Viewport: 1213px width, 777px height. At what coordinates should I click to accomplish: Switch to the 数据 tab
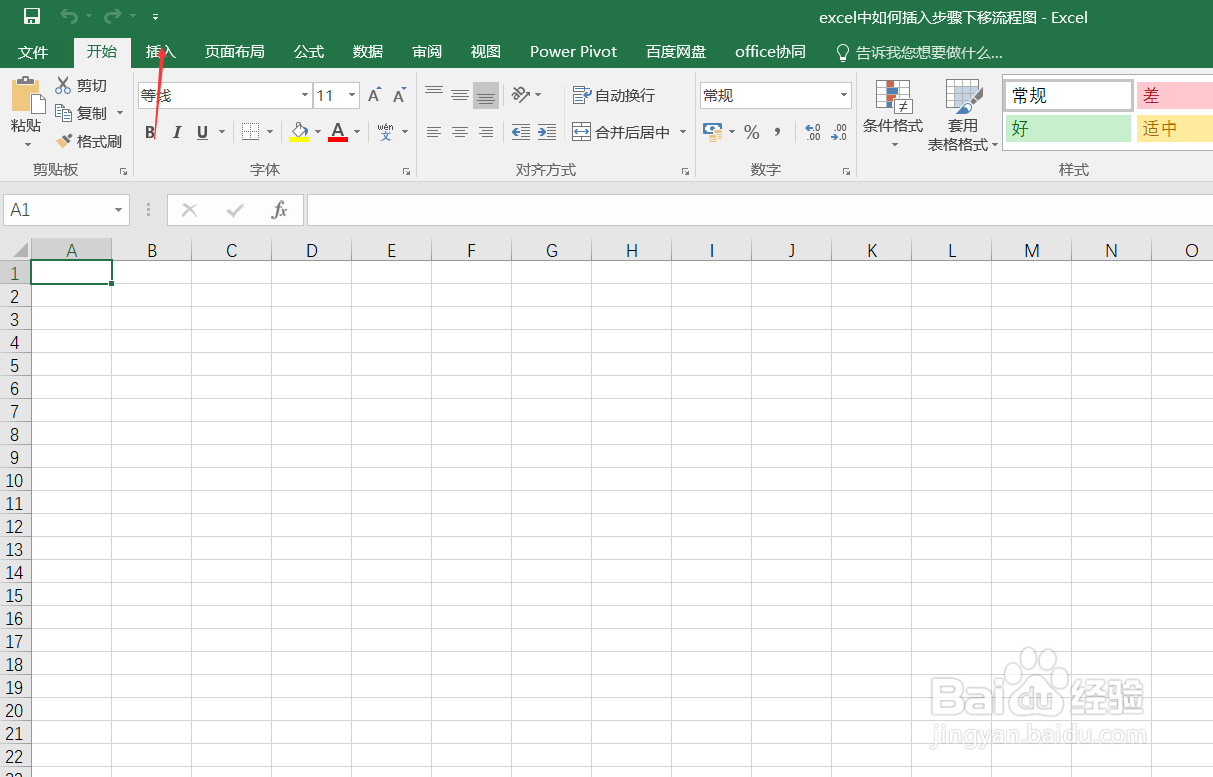click(368, 52)
